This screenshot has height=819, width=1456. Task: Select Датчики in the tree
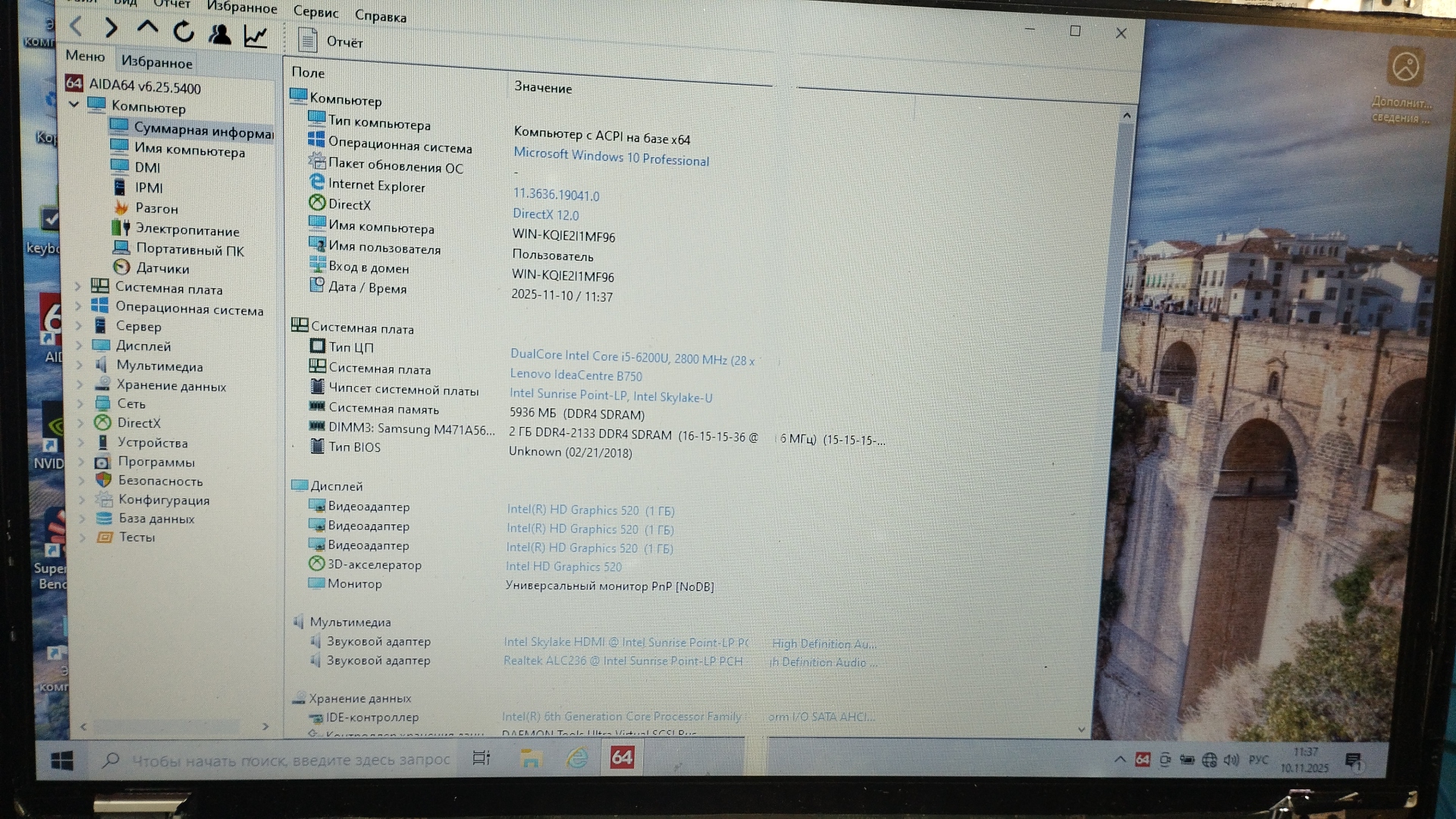(162, 268)
